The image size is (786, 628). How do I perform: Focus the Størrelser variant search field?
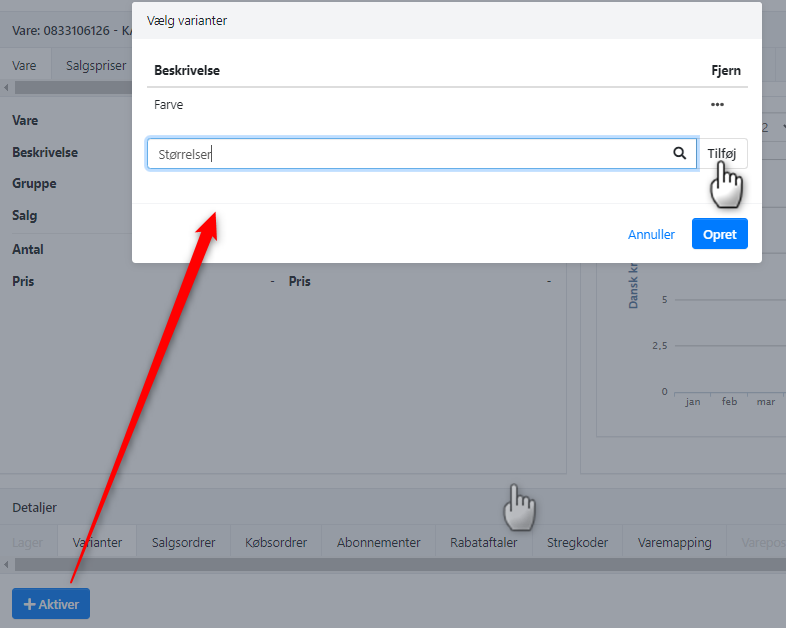click(x=410, y=153)
